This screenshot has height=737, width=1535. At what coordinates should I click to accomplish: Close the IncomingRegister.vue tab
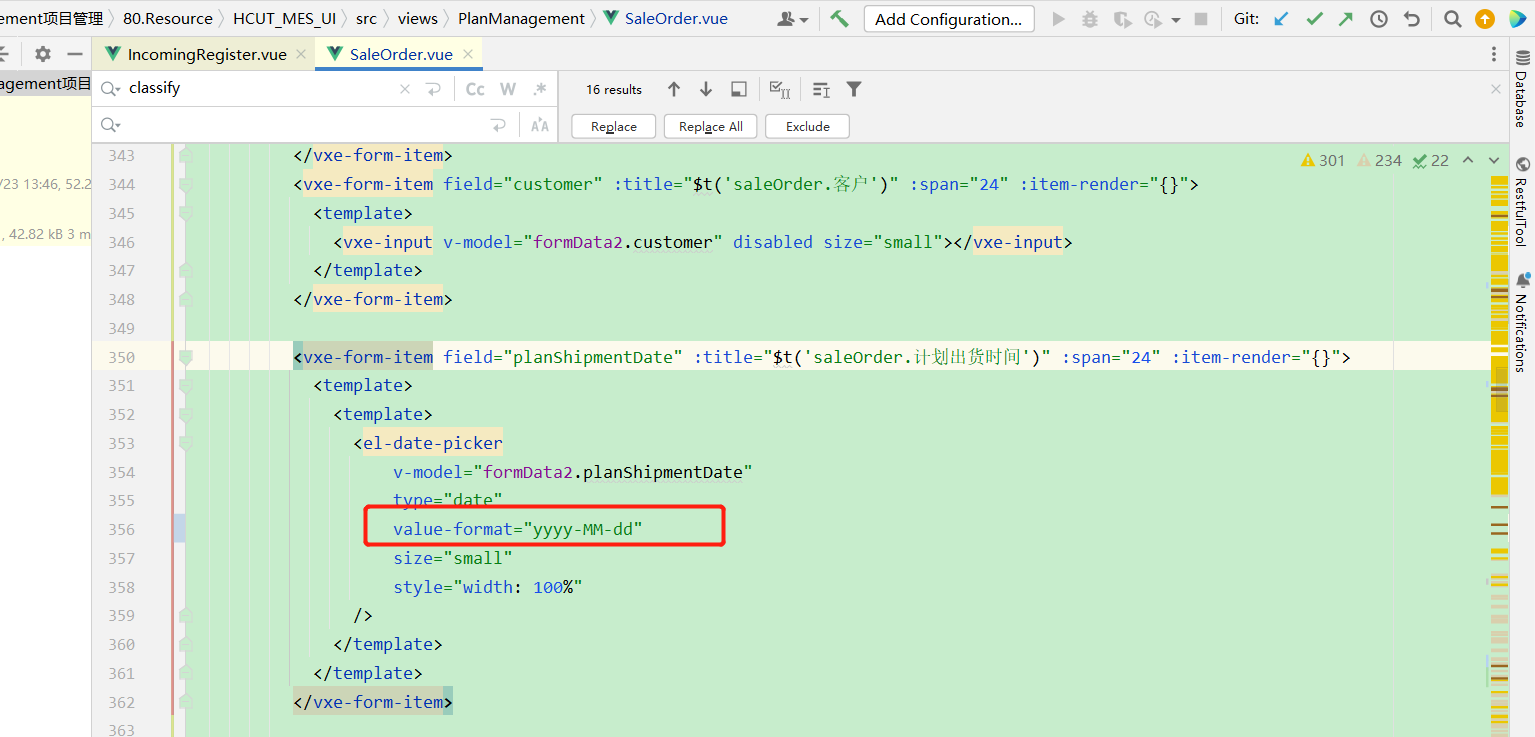point(301,55)
